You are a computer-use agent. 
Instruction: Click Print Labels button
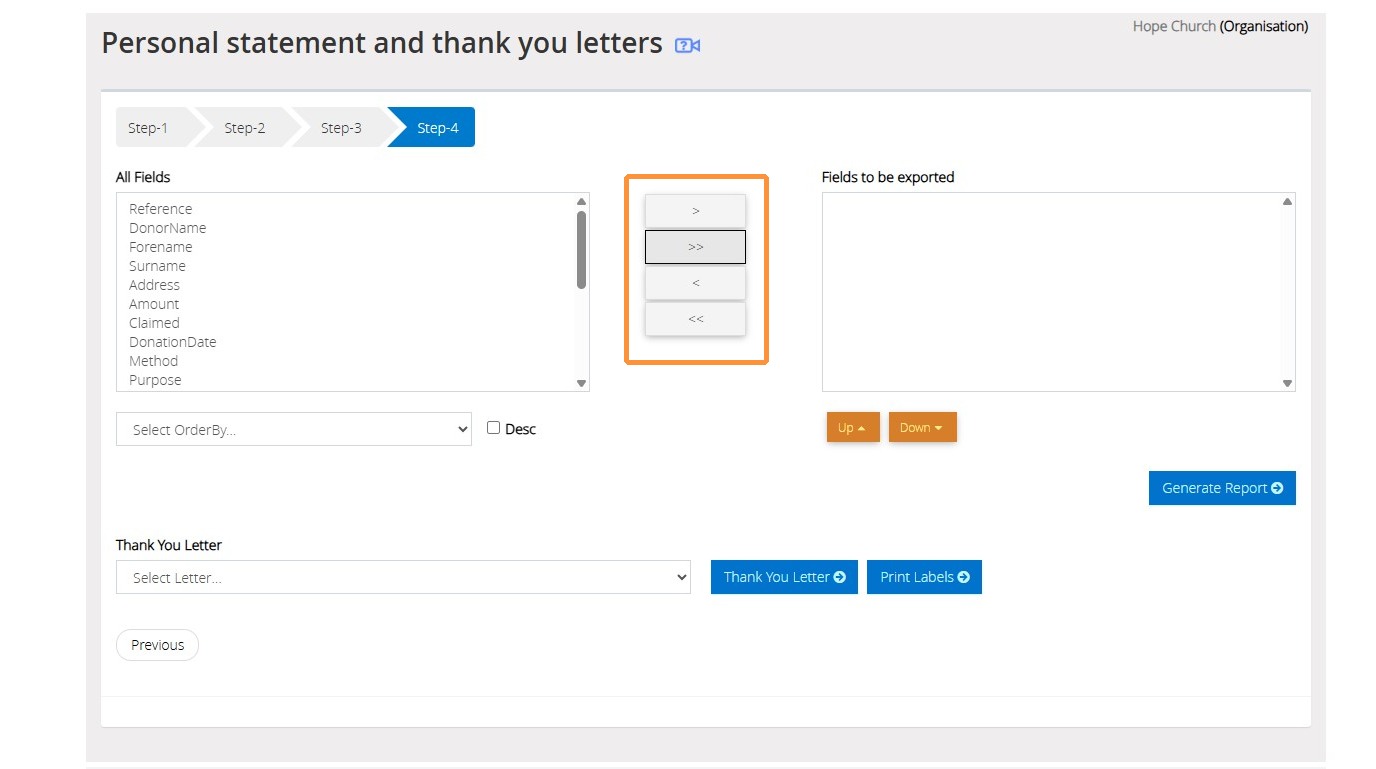coord(924,577)
